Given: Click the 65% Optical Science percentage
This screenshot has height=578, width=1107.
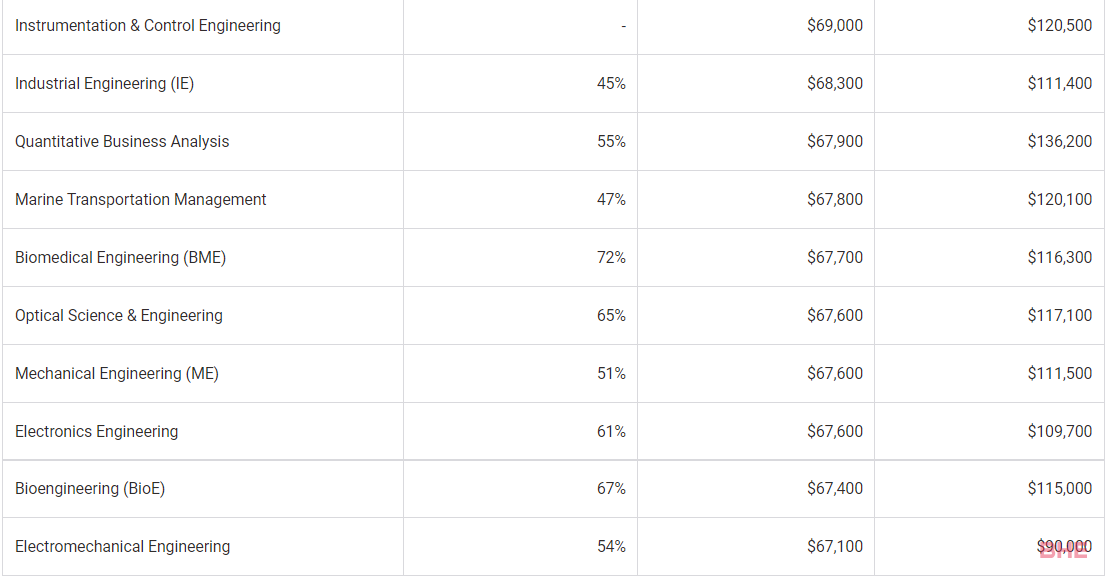Looking at the screenshot, I should tap(611, 315).
